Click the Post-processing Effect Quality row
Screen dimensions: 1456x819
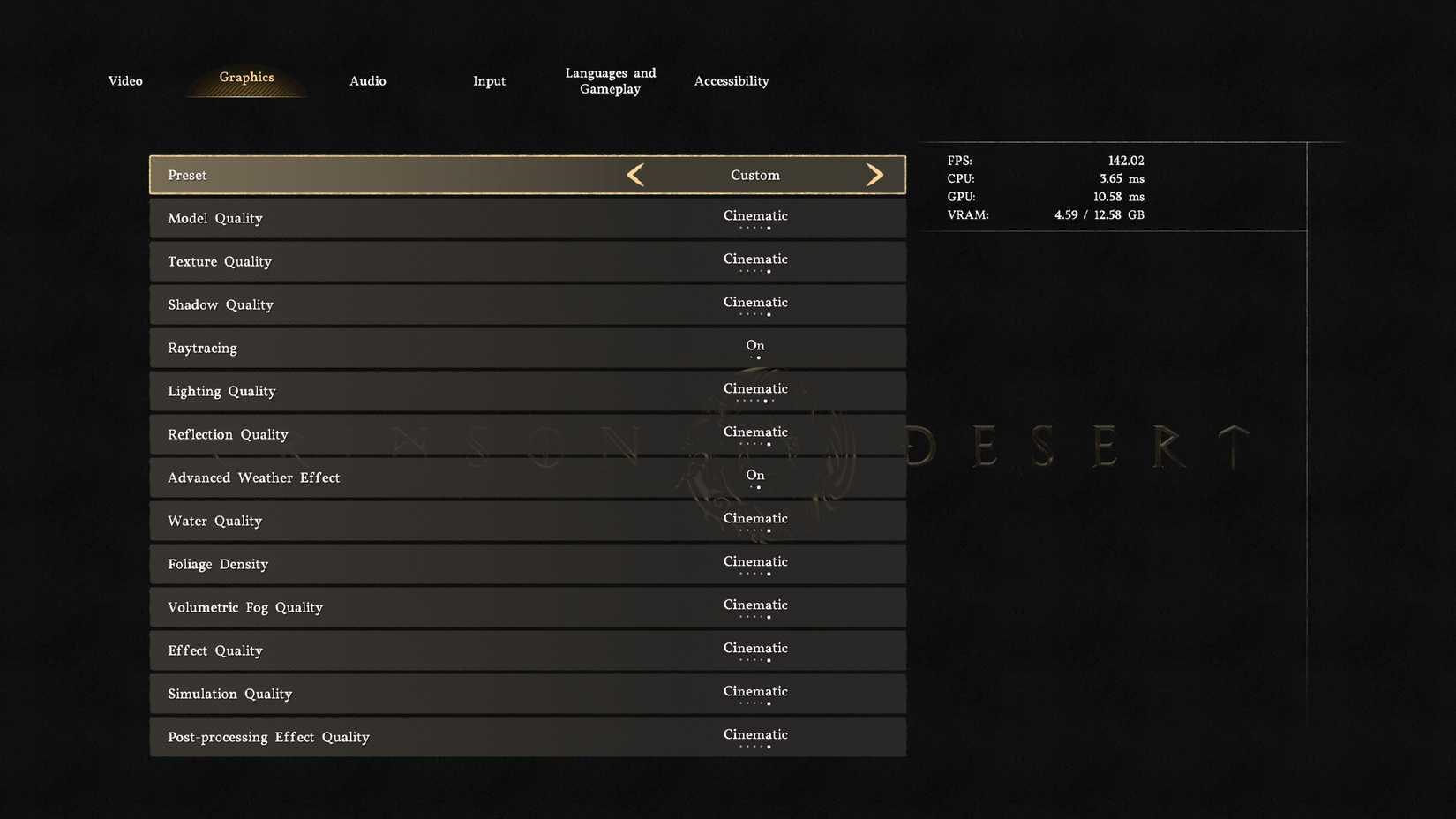point(528,737)
